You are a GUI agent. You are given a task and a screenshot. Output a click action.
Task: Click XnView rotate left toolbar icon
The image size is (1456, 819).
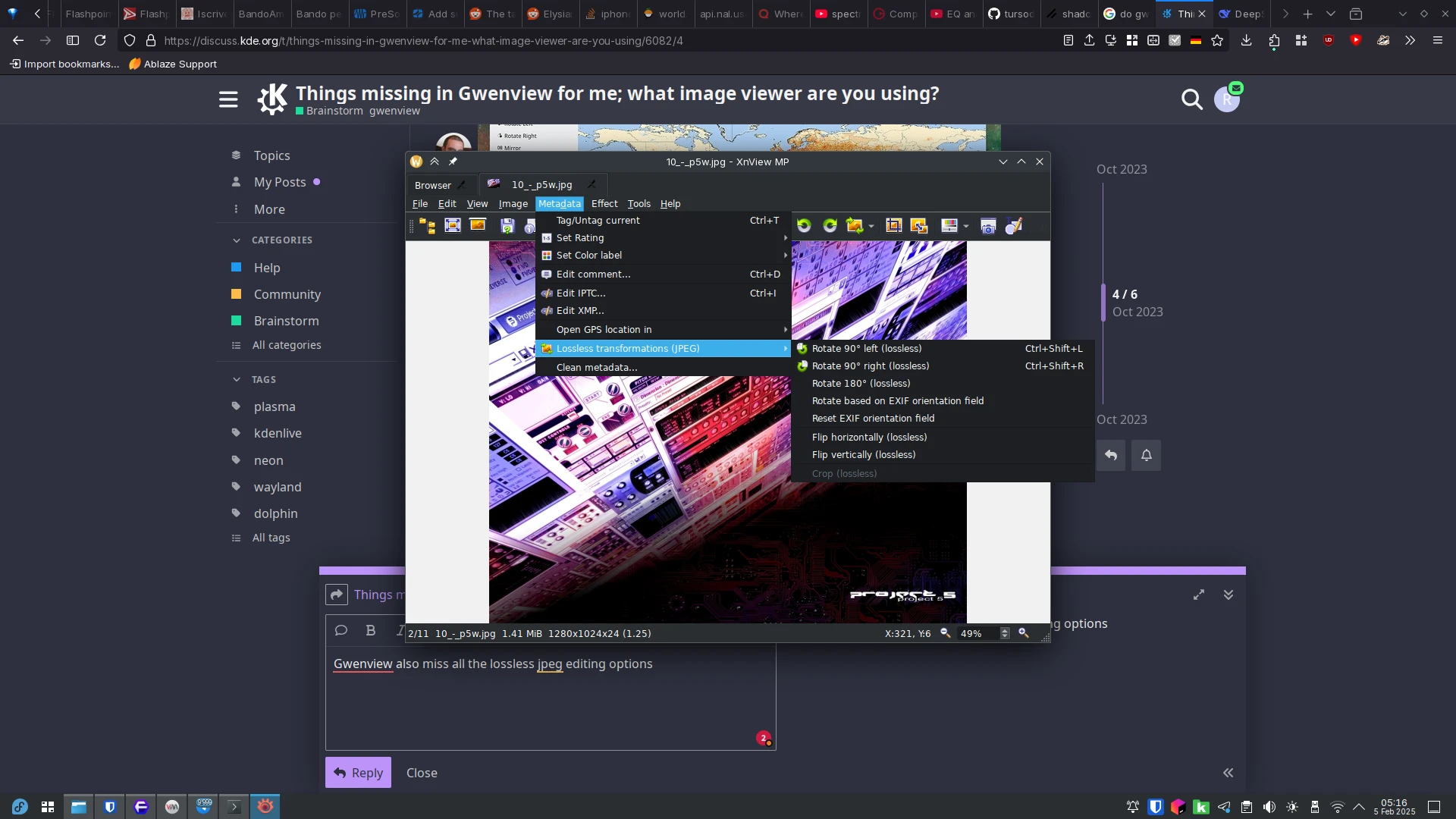click(x=804, y=225)
